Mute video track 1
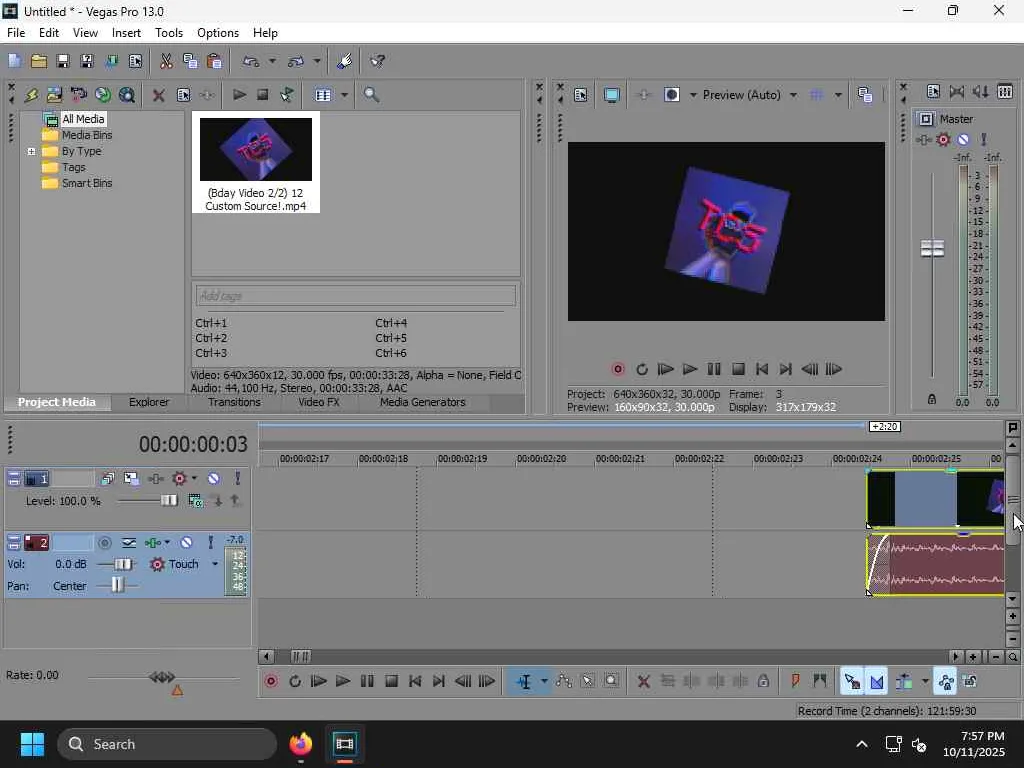 pyautogui.click(x=214, y=479)
